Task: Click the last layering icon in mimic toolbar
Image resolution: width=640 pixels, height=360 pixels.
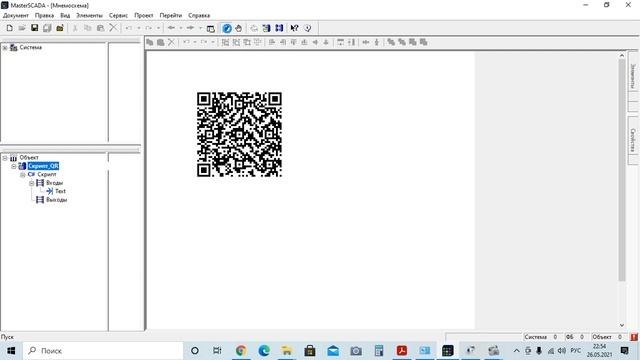Action: click(424, 42)
